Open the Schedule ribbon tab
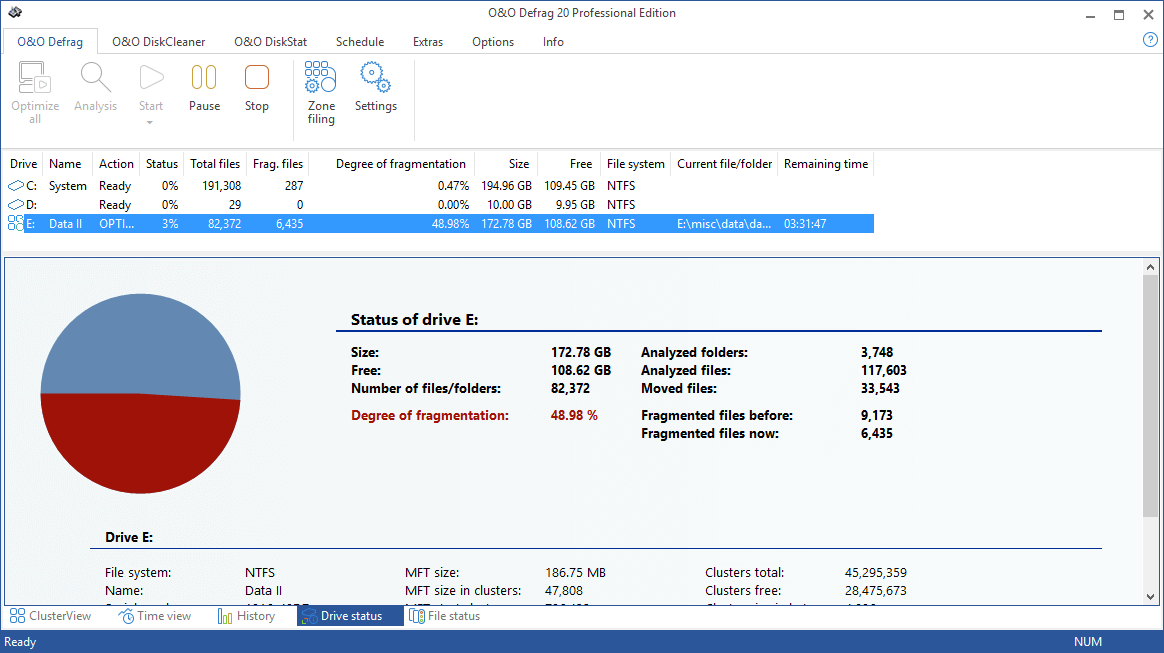 [360, 42]
